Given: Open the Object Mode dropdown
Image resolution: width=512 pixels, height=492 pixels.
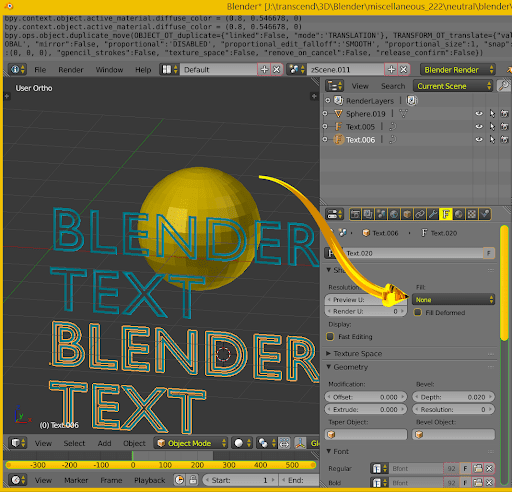Looking at the screenshot, I should pos(191,443).
